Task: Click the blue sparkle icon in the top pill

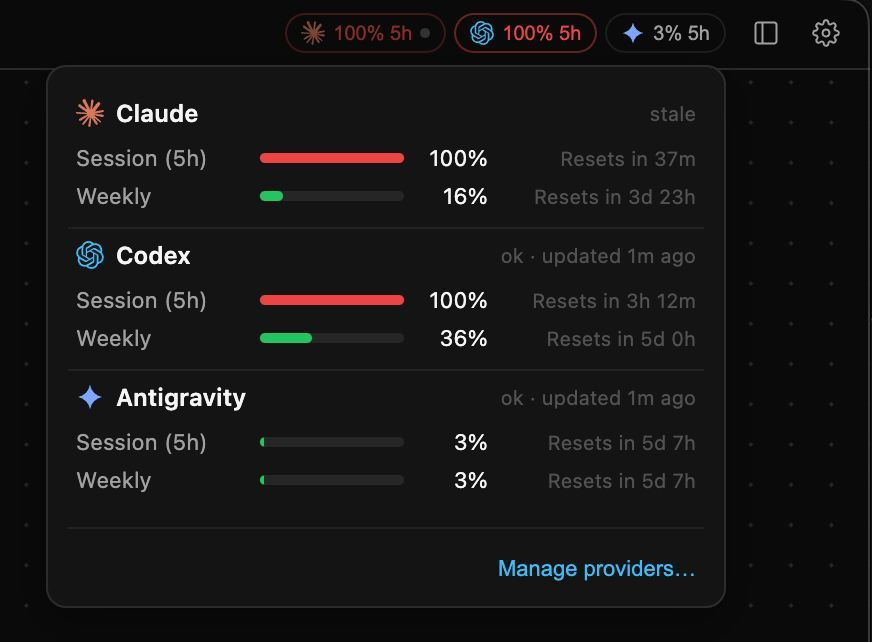Action: coord(633,33)
